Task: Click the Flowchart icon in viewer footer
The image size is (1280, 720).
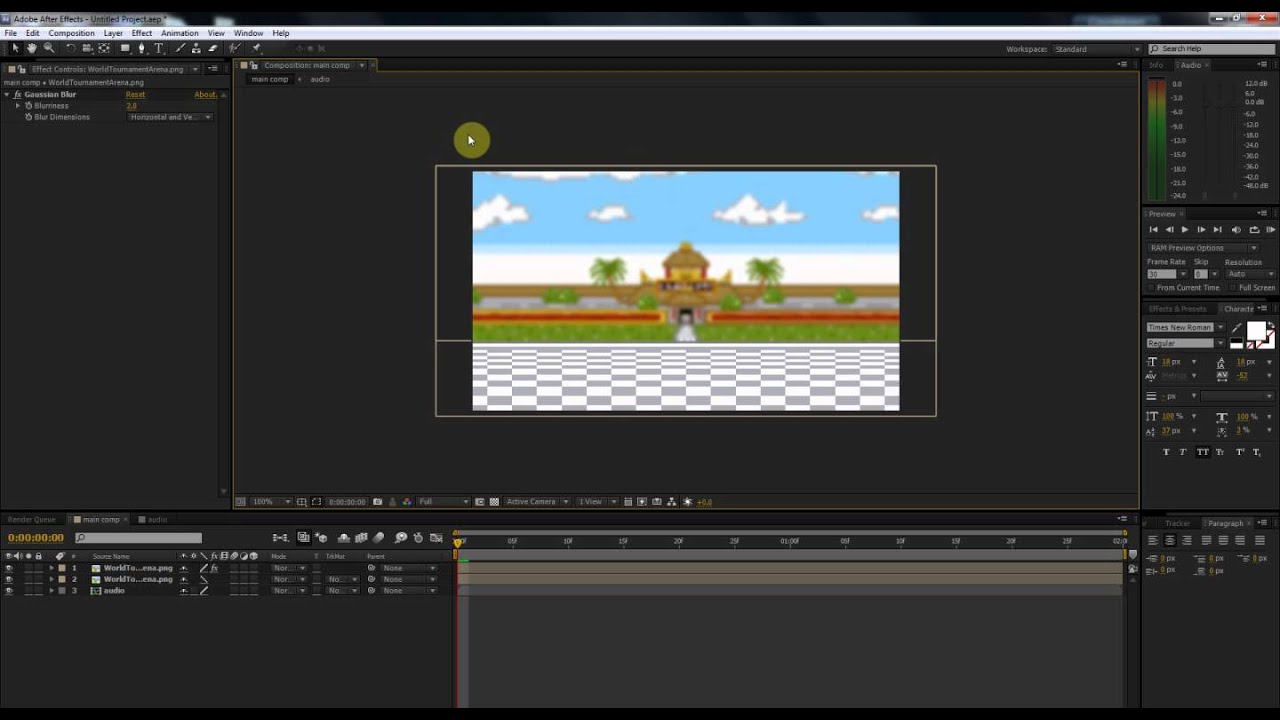Action: (x=671, y=502)
